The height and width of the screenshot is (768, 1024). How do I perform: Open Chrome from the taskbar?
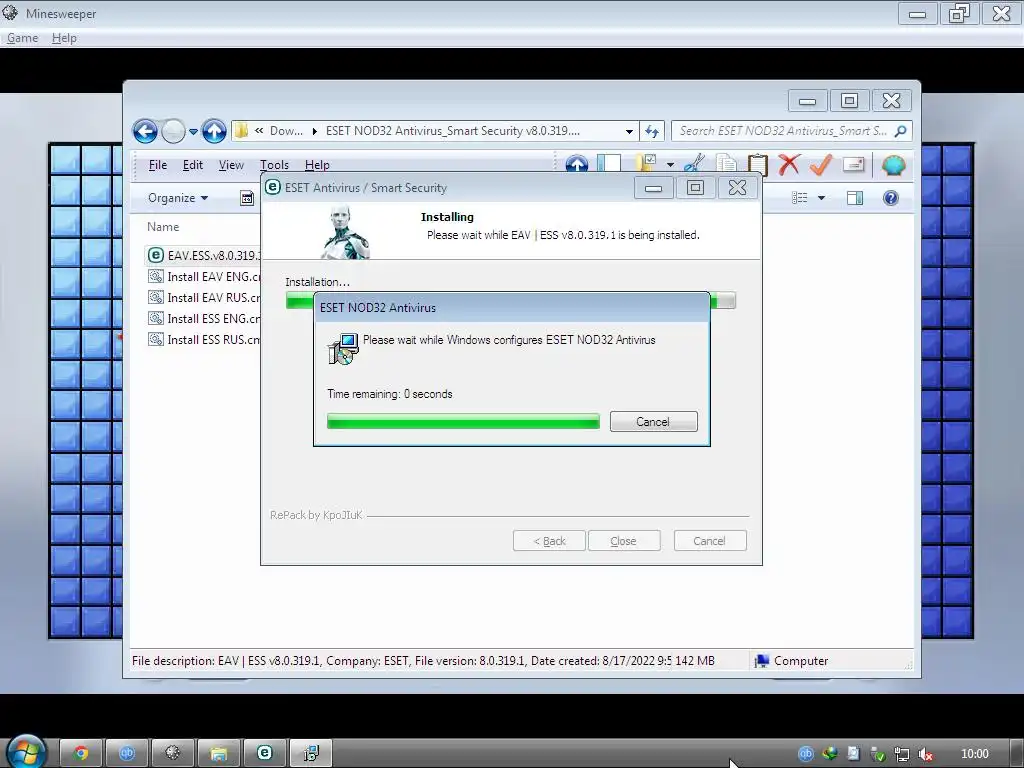tap(81, 753)
